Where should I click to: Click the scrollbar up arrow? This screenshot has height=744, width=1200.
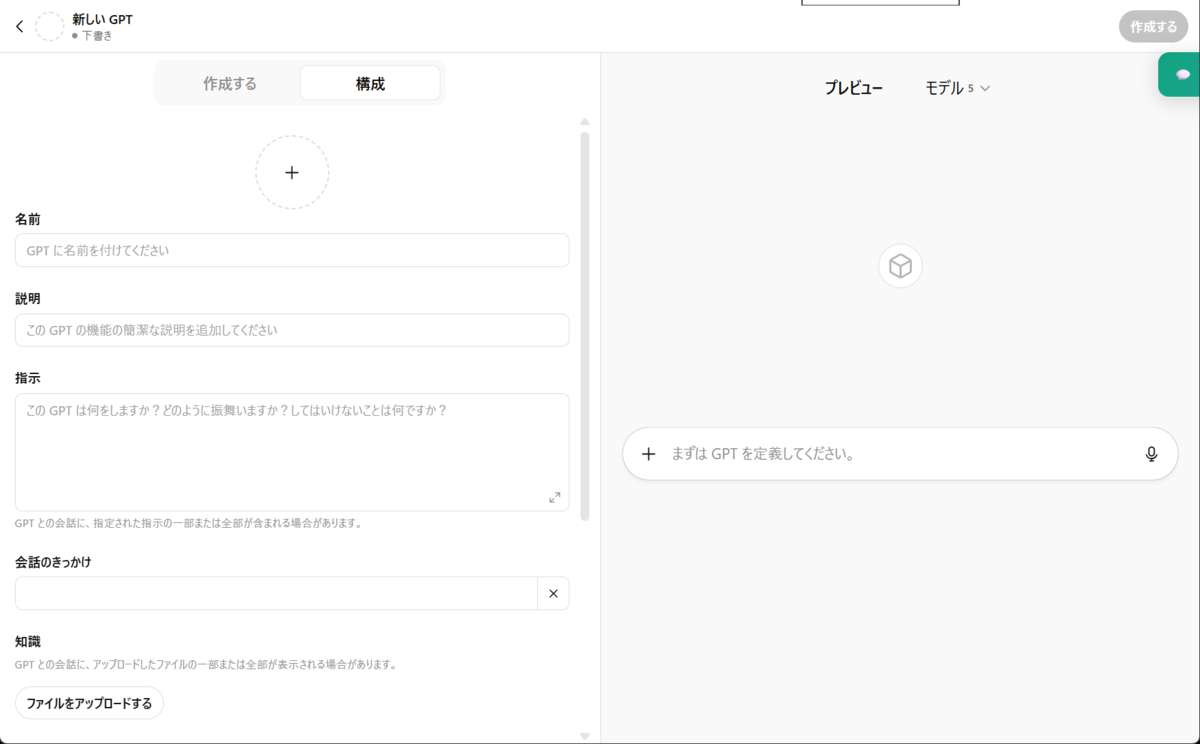585,121
